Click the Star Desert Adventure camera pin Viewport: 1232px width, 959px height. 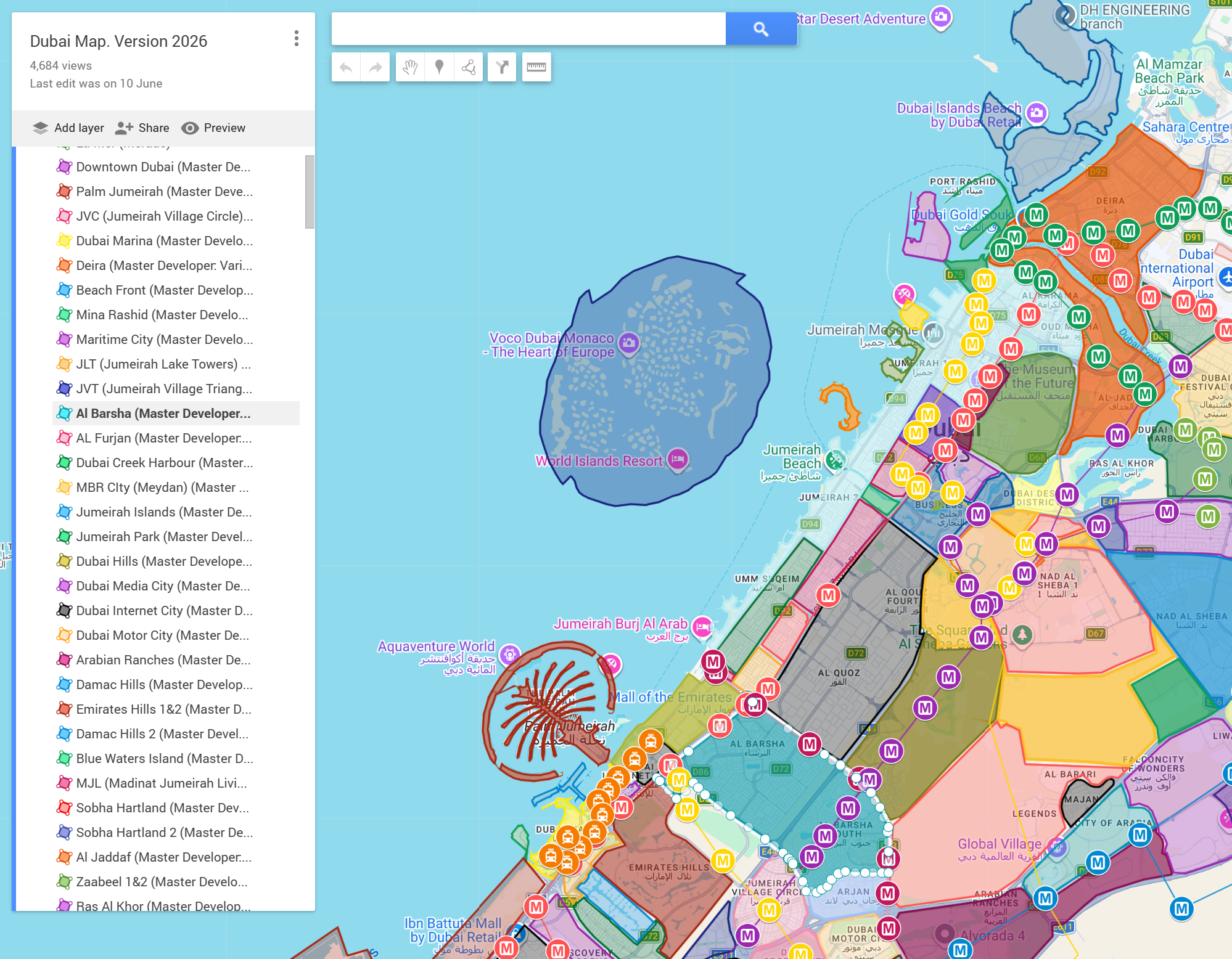pyautogui.click(x=941, y=17)
